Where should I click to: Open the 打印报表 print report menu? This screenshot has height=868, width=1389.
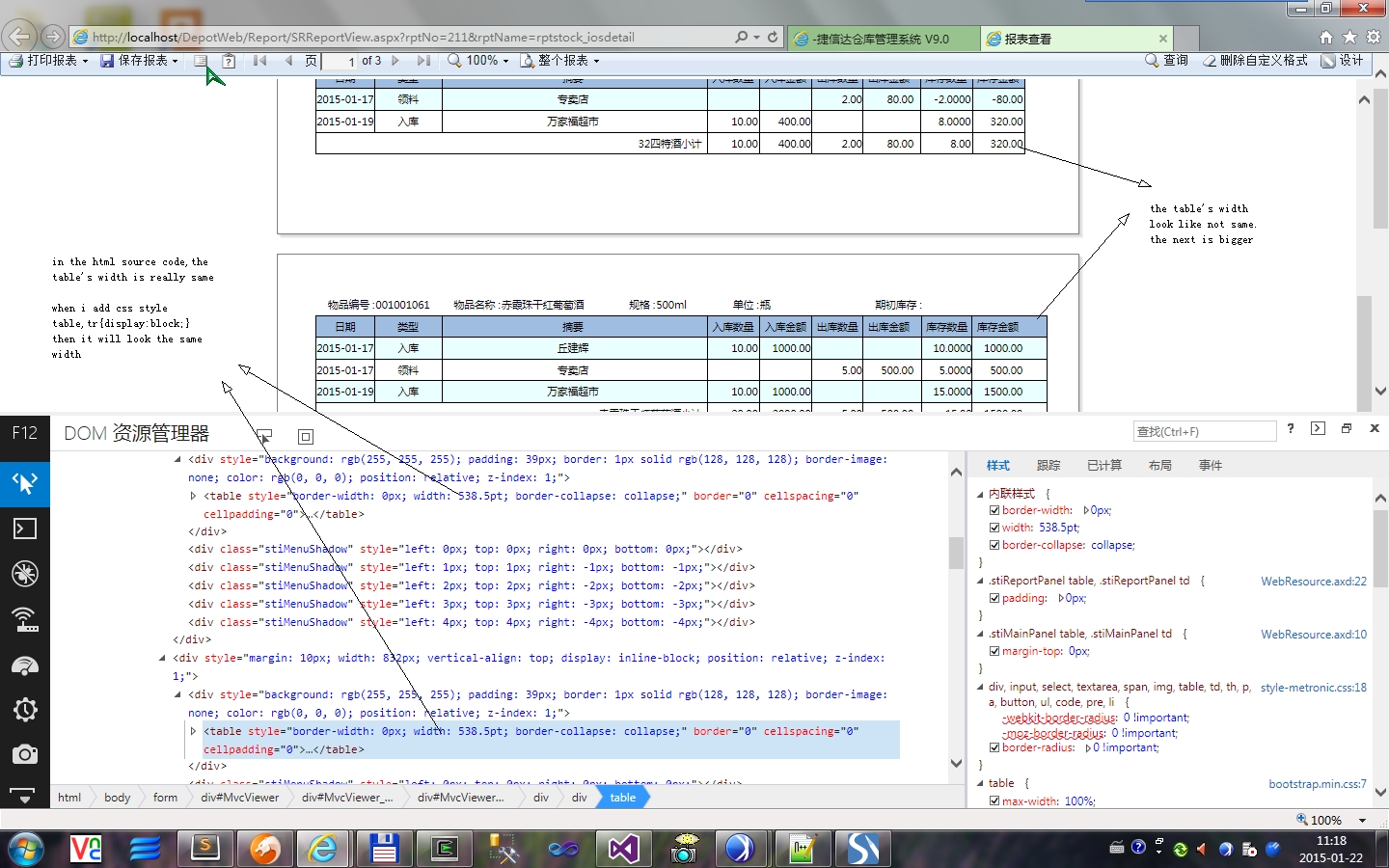click(48, 60)
